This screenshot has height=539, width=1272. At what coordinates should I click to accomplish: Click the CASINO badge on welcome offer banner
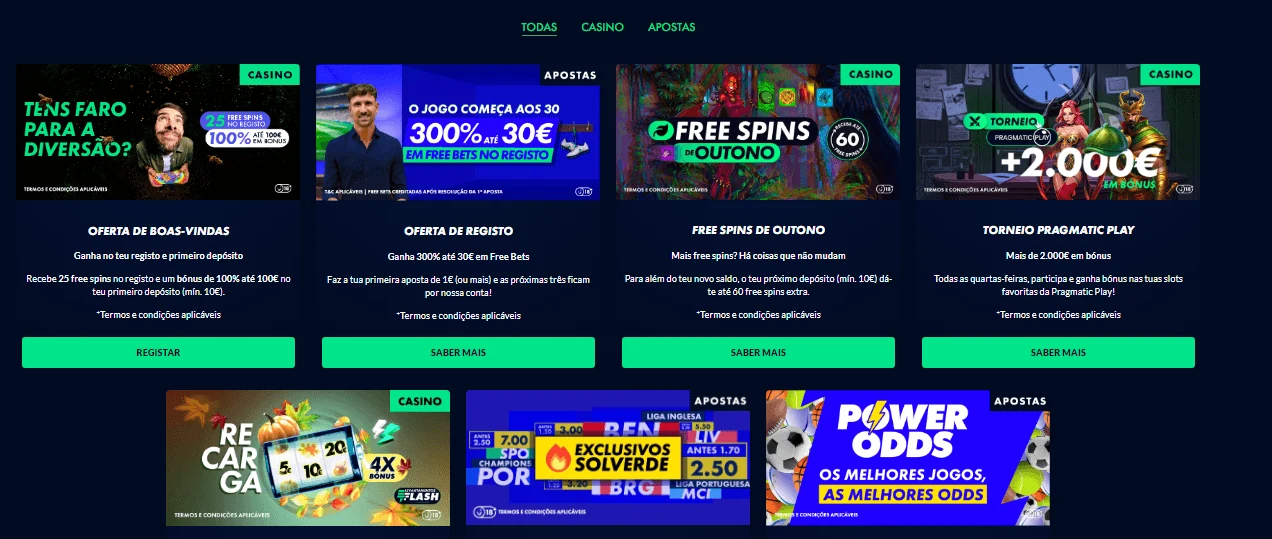(270, 75)
